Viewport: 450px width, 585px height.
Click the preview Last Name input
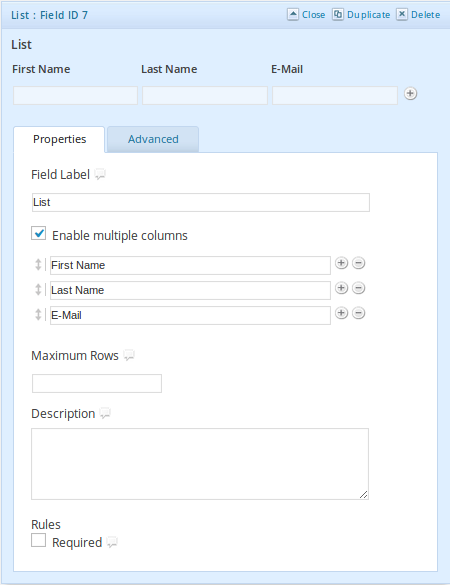click(205, 96)
